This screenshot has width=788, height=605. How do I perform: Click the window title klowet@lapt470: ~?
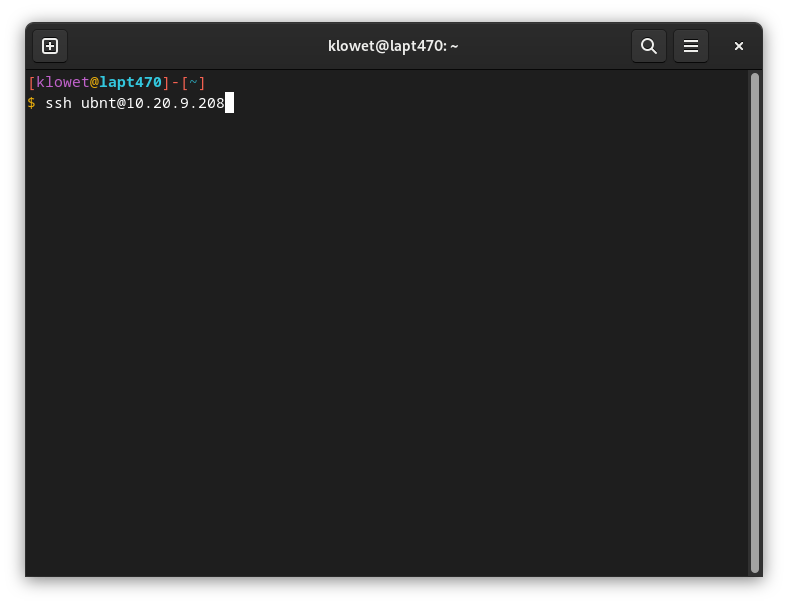click(x=393, y=46)
